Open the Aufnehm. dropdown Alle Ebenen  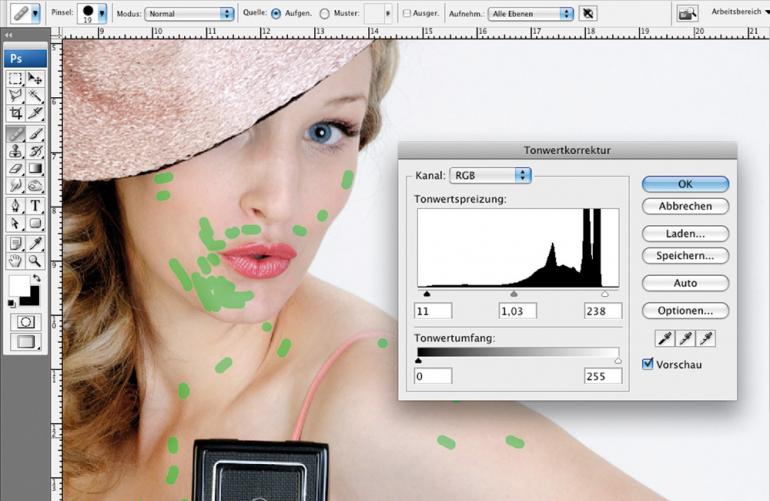pyautogui.click(x=530, y=14)
